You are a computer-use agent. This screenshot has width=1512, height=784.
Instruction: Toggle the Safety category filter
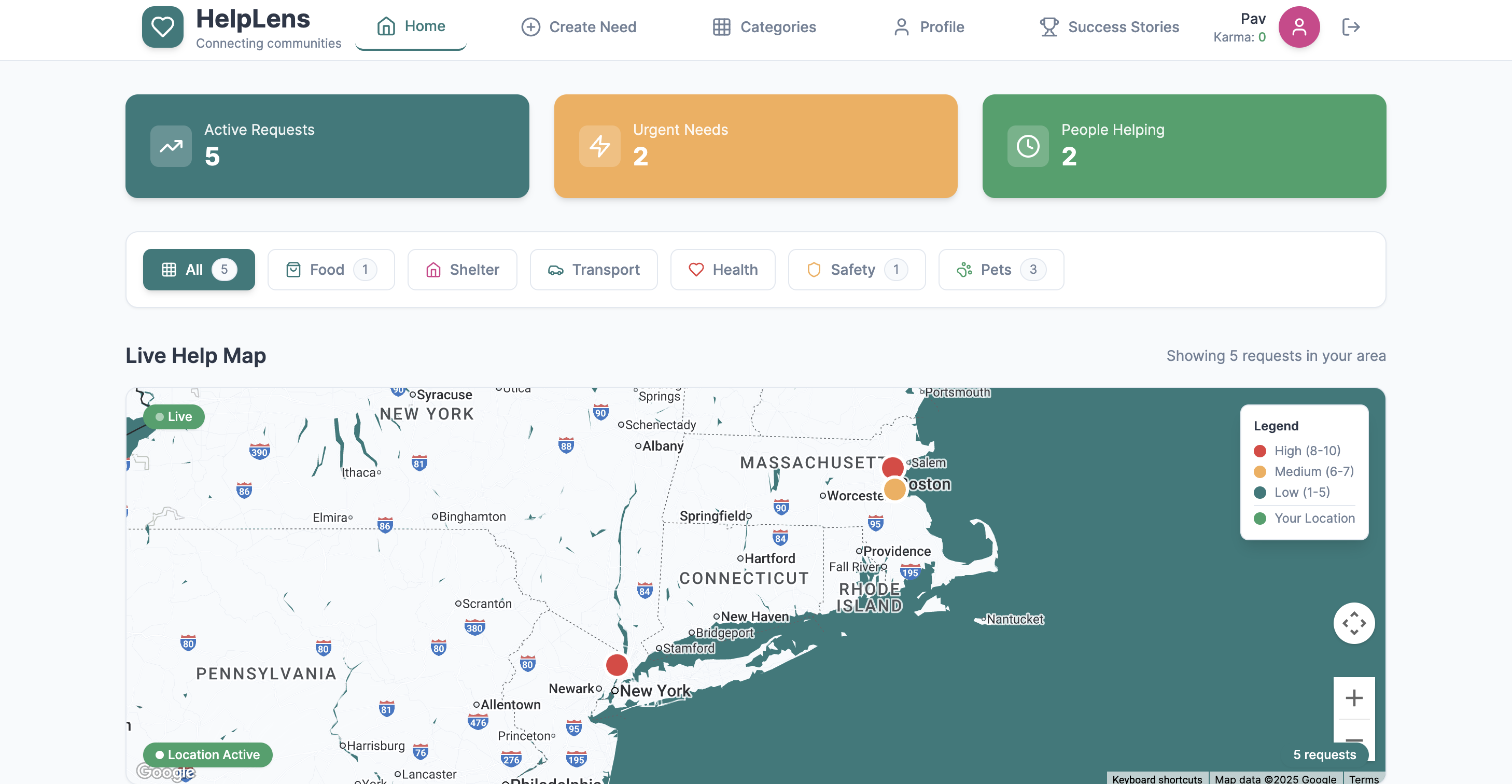(x=857, y=269)
